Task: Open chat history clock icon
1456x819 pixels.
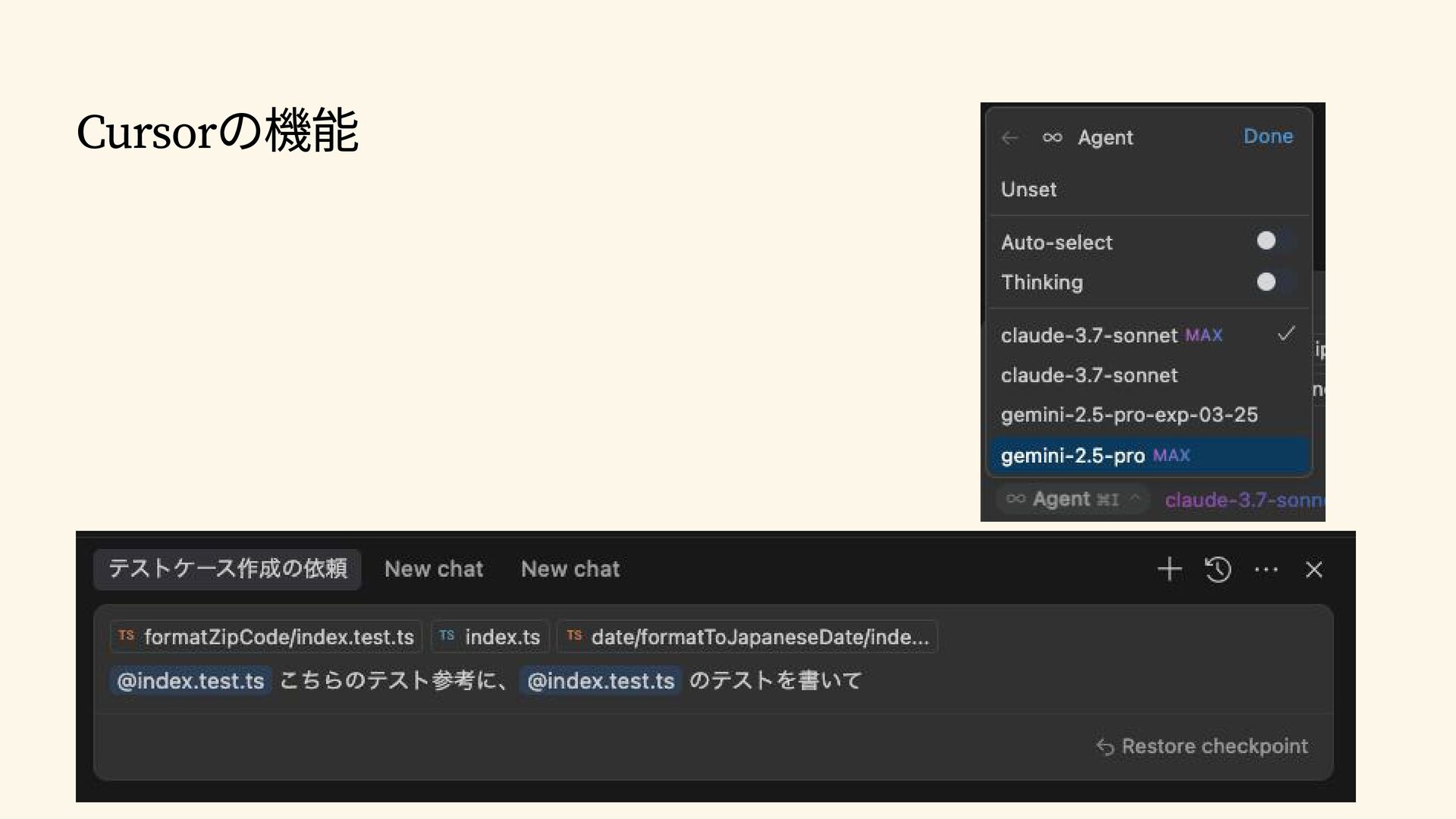Action: [x=1218, y=569]
